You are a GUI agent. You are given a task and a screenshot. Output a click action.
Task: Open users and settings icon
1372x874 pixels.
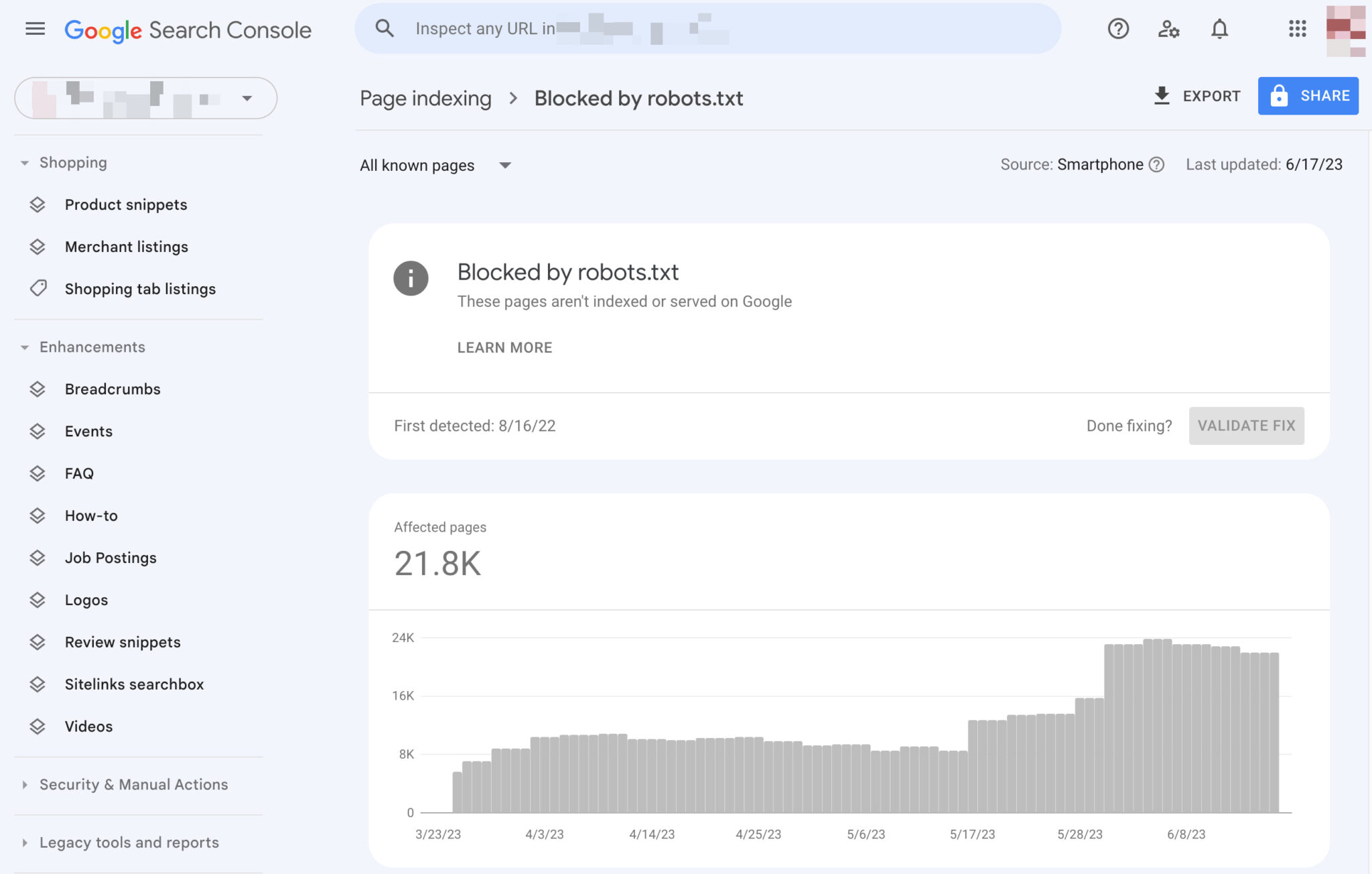pyautogui.click(x=1168, y=29)
